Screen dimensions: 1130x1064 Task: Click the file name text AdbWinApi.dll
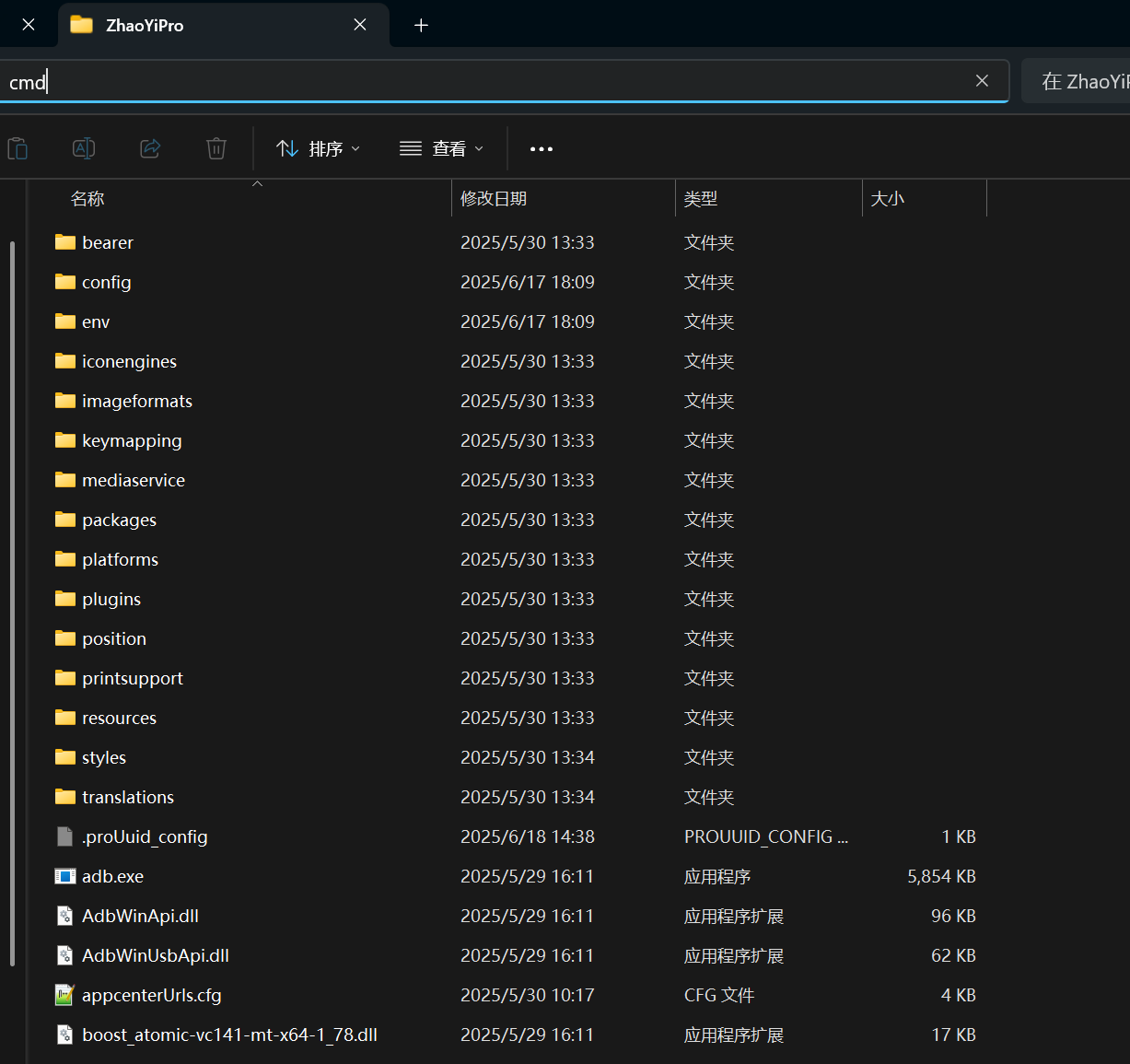point(140,916)
